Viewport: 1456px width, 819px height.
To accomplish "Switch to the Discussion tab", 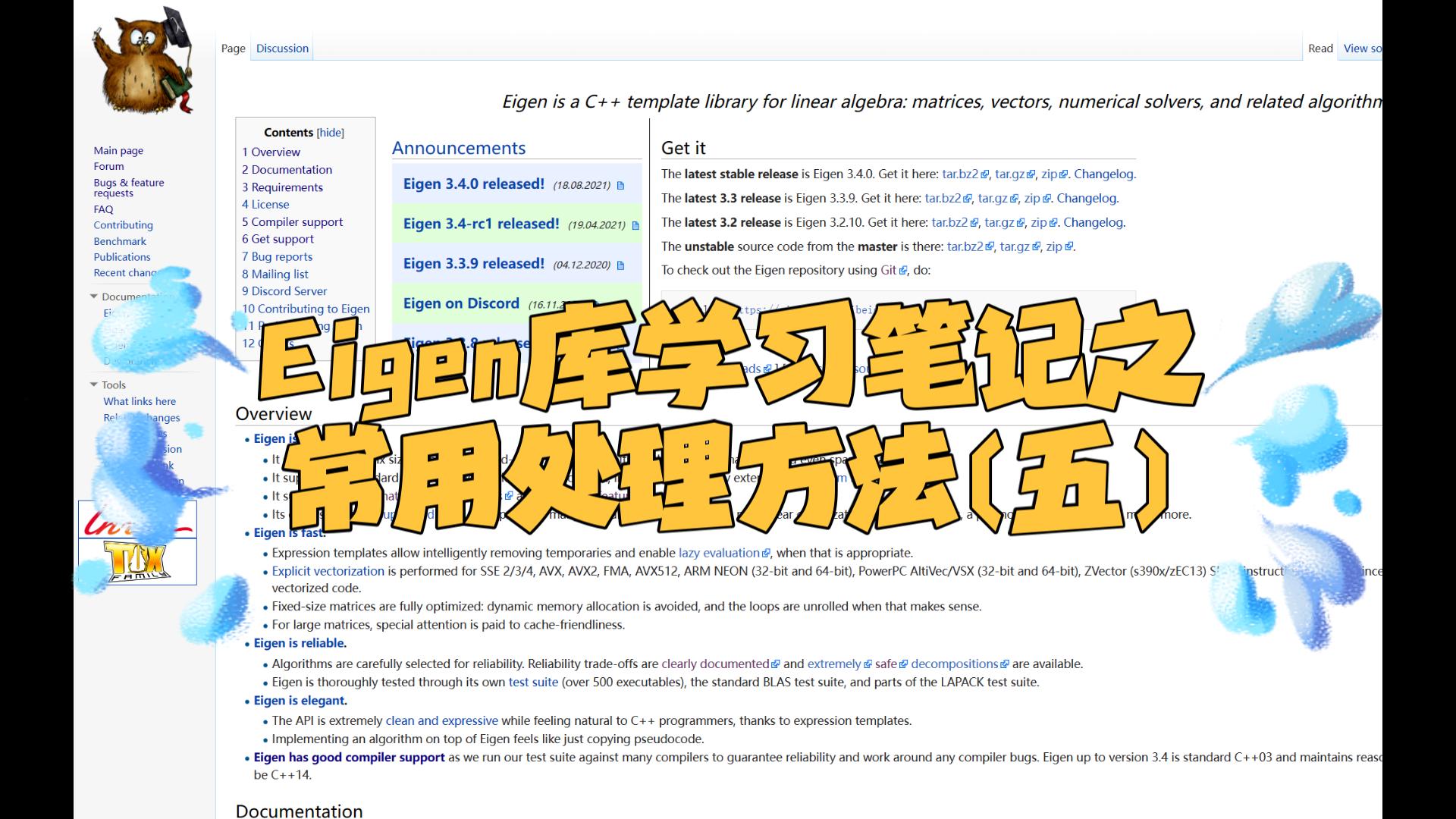I will point(282,48).
